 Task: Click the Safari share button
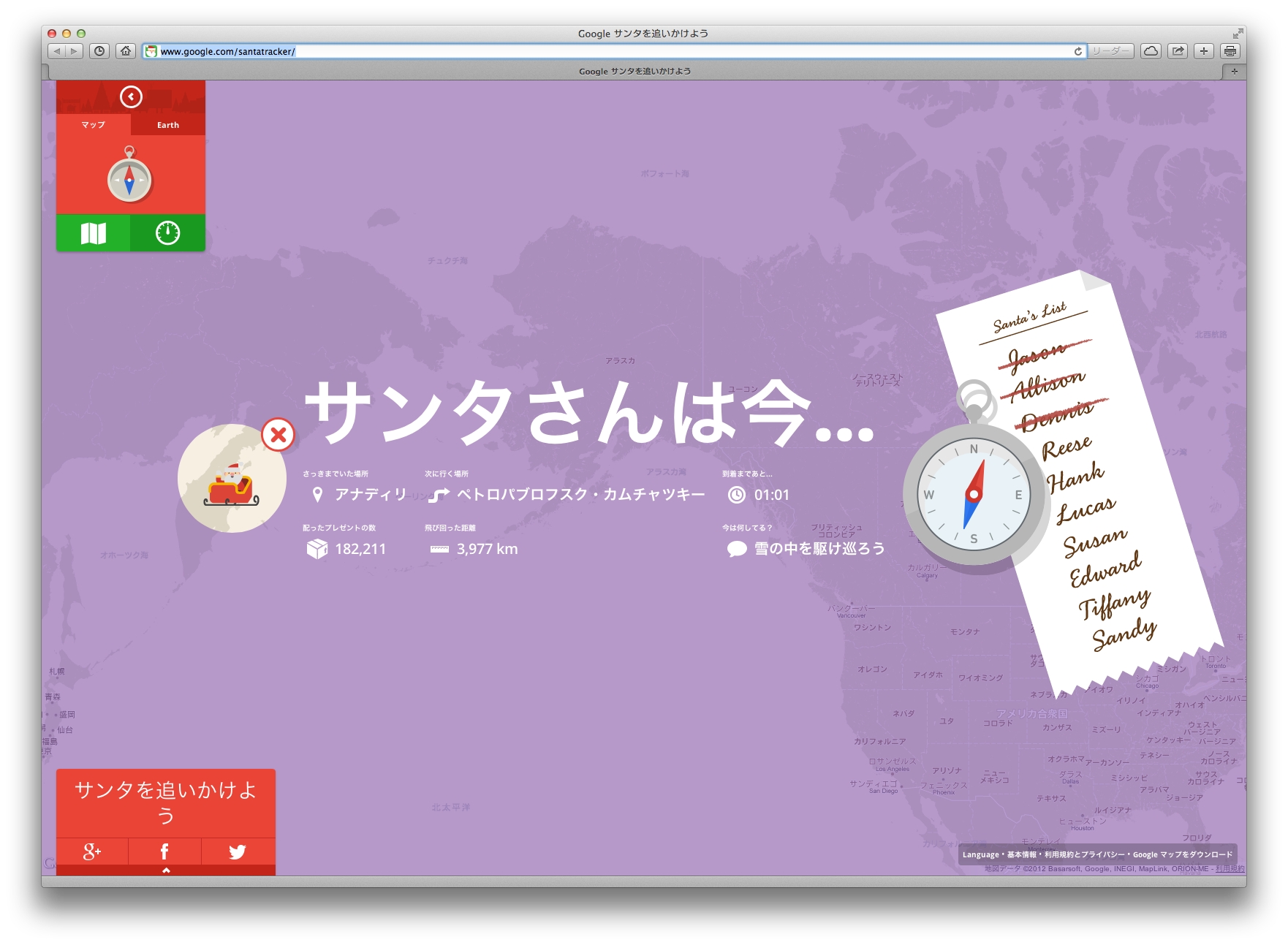click(1178, 51)
